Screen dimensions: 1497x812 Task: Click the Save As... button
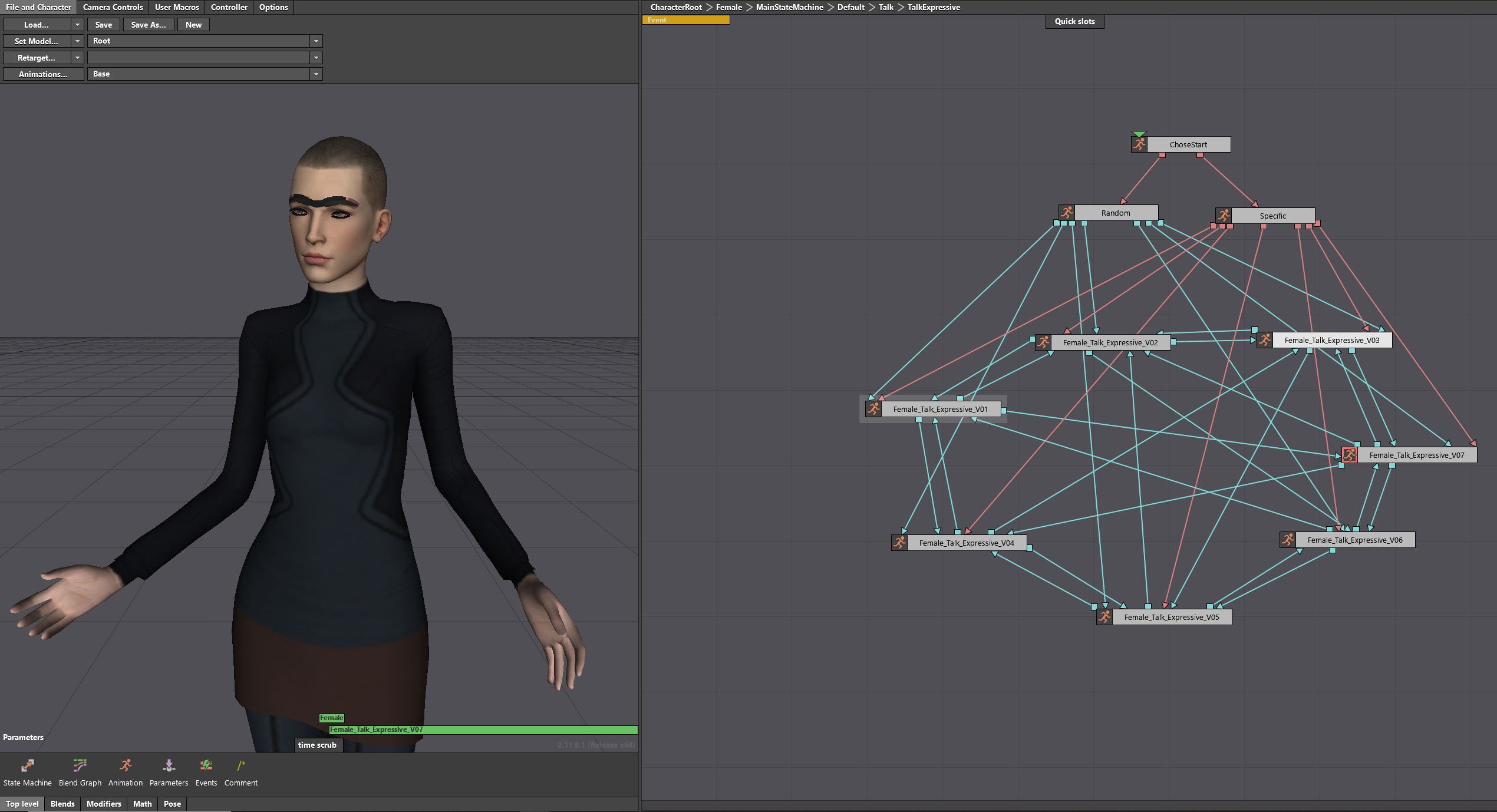[x=148, y=25]
